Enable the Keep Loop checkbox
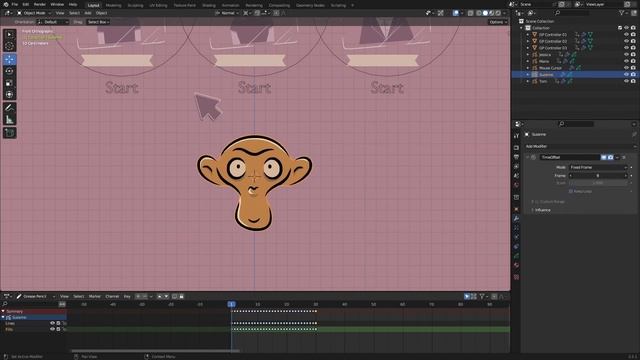Viewport: 640px width, 360px height. (571, 191)
